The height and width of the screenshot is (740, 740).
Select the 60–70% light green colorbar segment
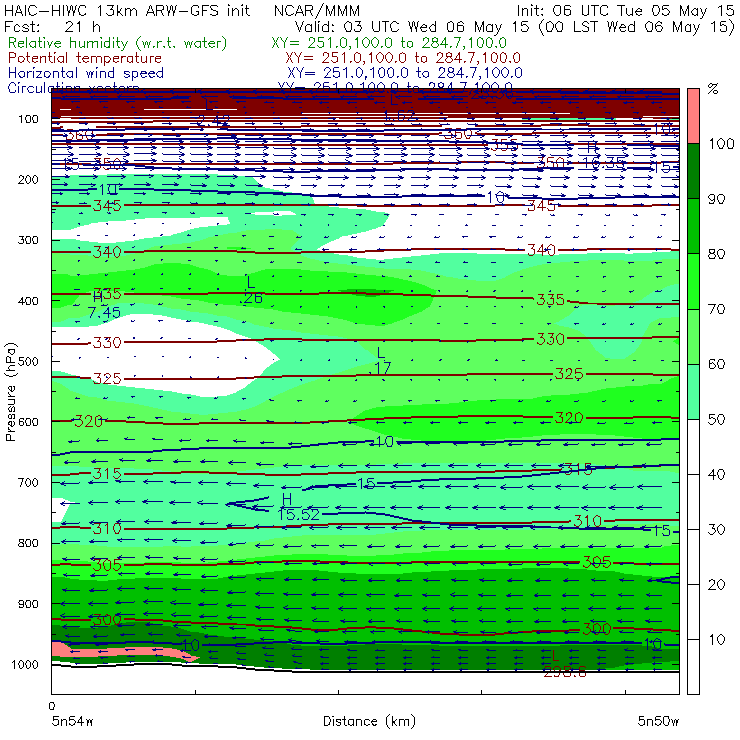point(693,336)
